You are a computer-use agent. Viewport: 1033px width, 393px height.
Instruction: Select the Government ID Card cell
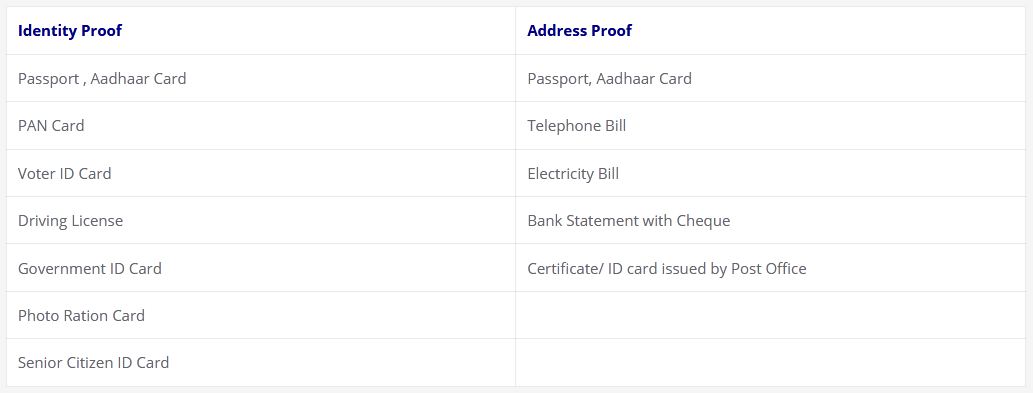(x=261, y=268)
